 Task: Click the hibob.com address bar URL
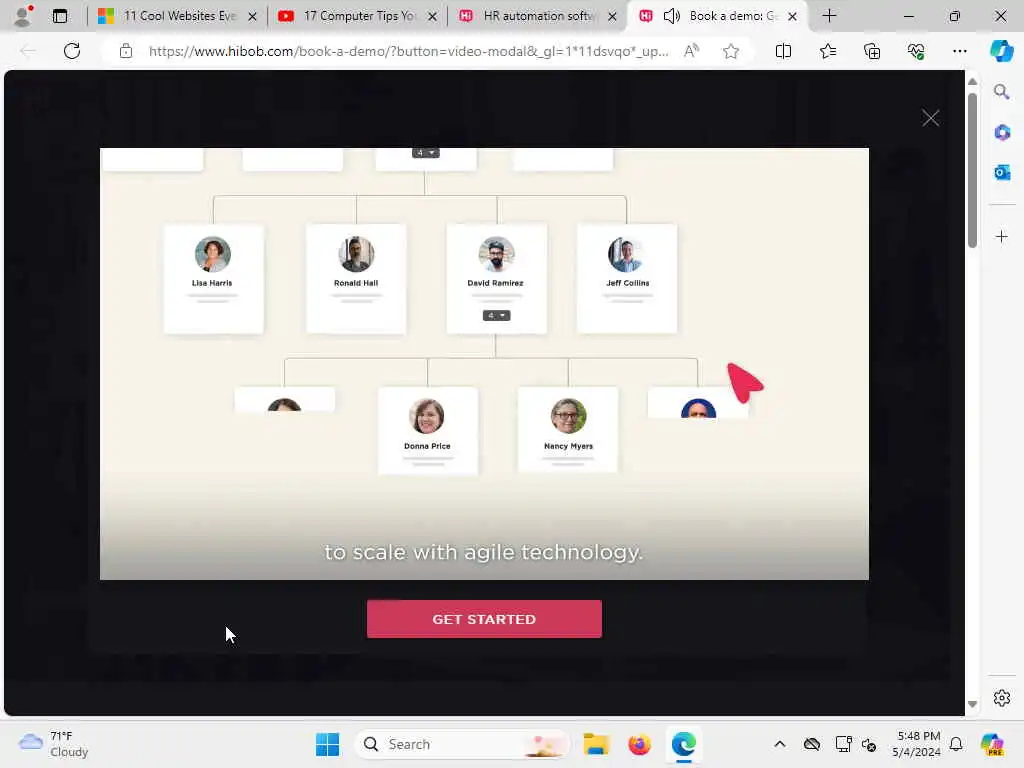point(408,51)
